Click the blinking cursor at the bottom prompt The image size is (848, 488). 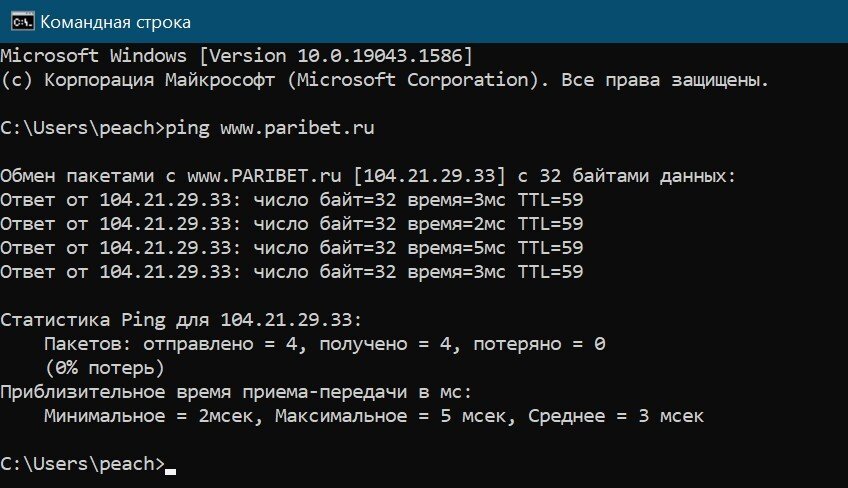click(171, 468)
